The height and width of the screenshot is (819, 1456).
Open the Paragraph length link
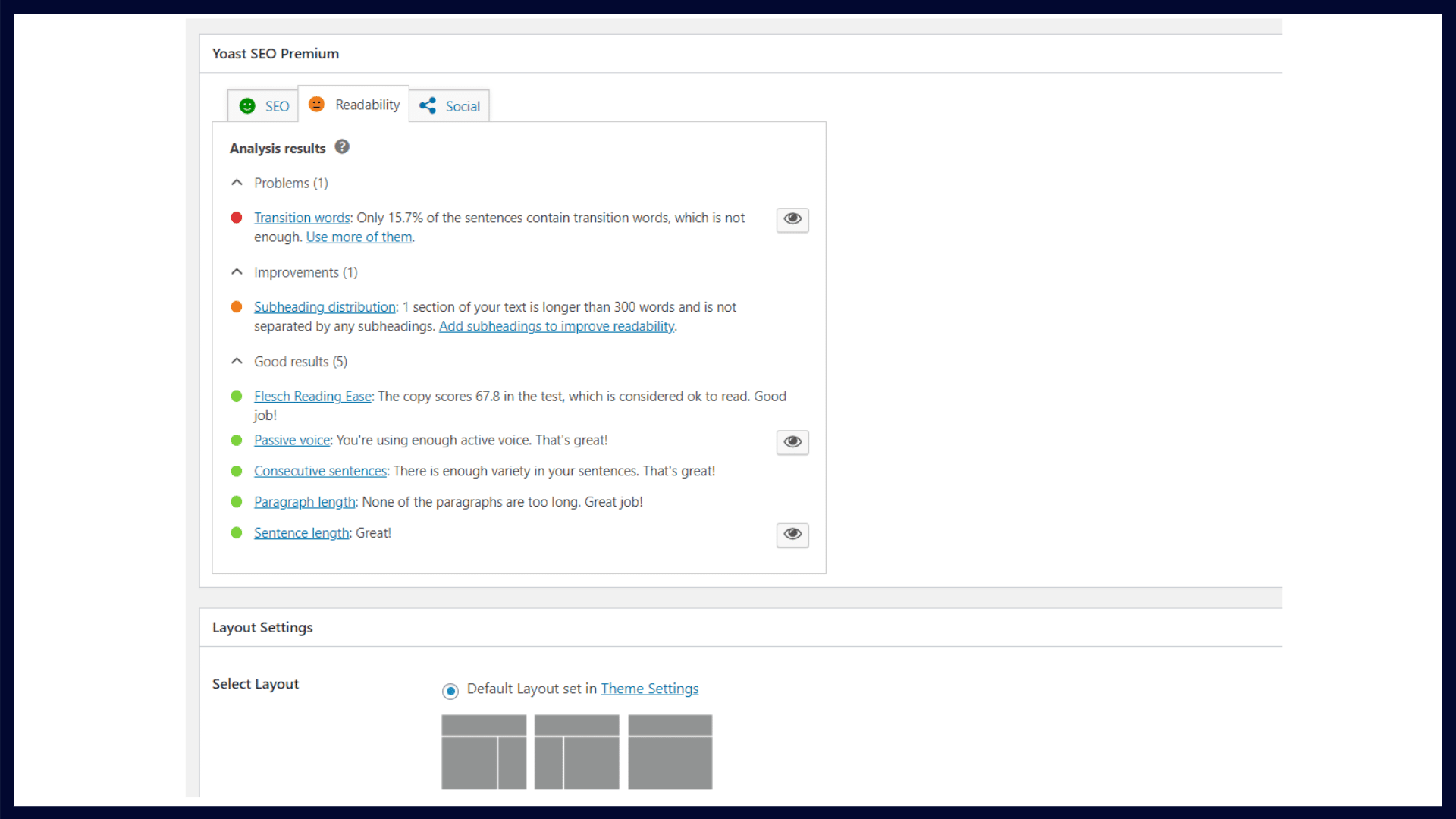coord(304,502)
